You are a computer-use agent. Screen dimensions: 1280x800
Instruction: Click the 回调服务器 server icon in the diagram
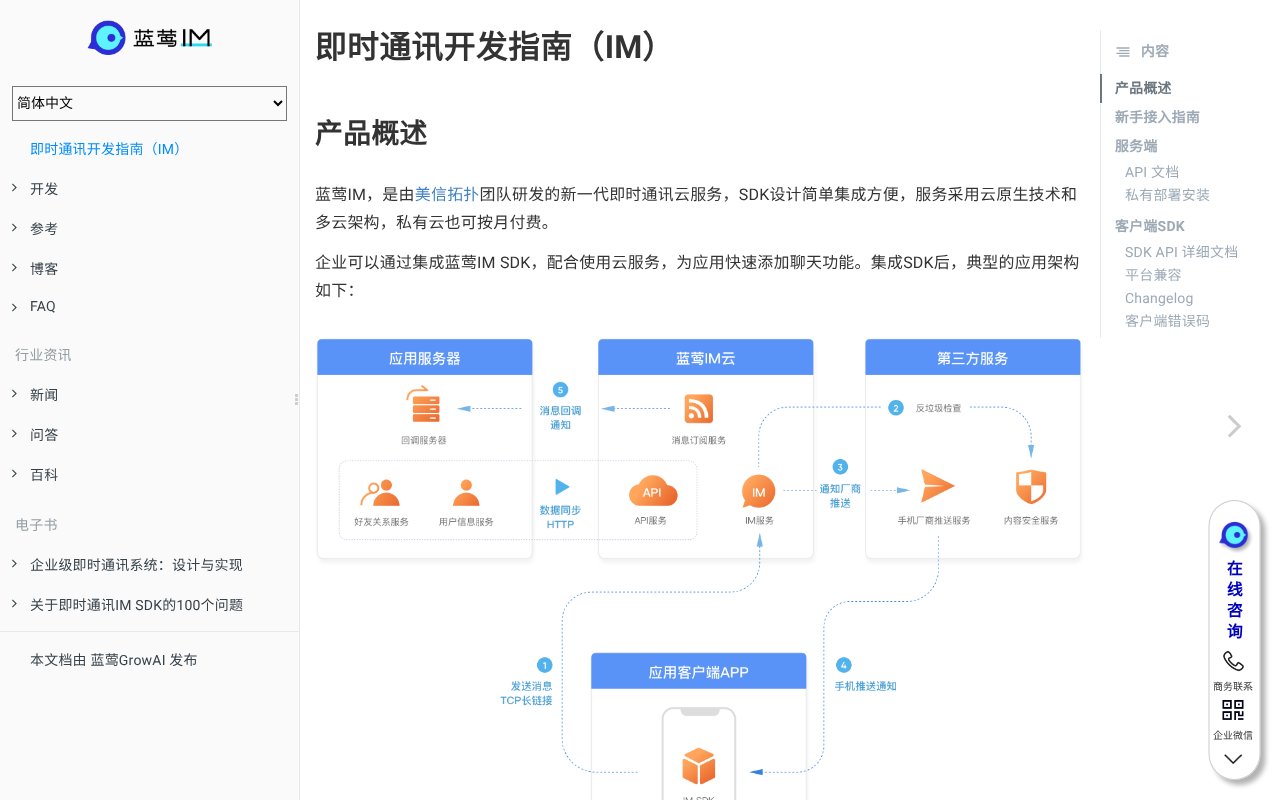[x=423, y=406]
